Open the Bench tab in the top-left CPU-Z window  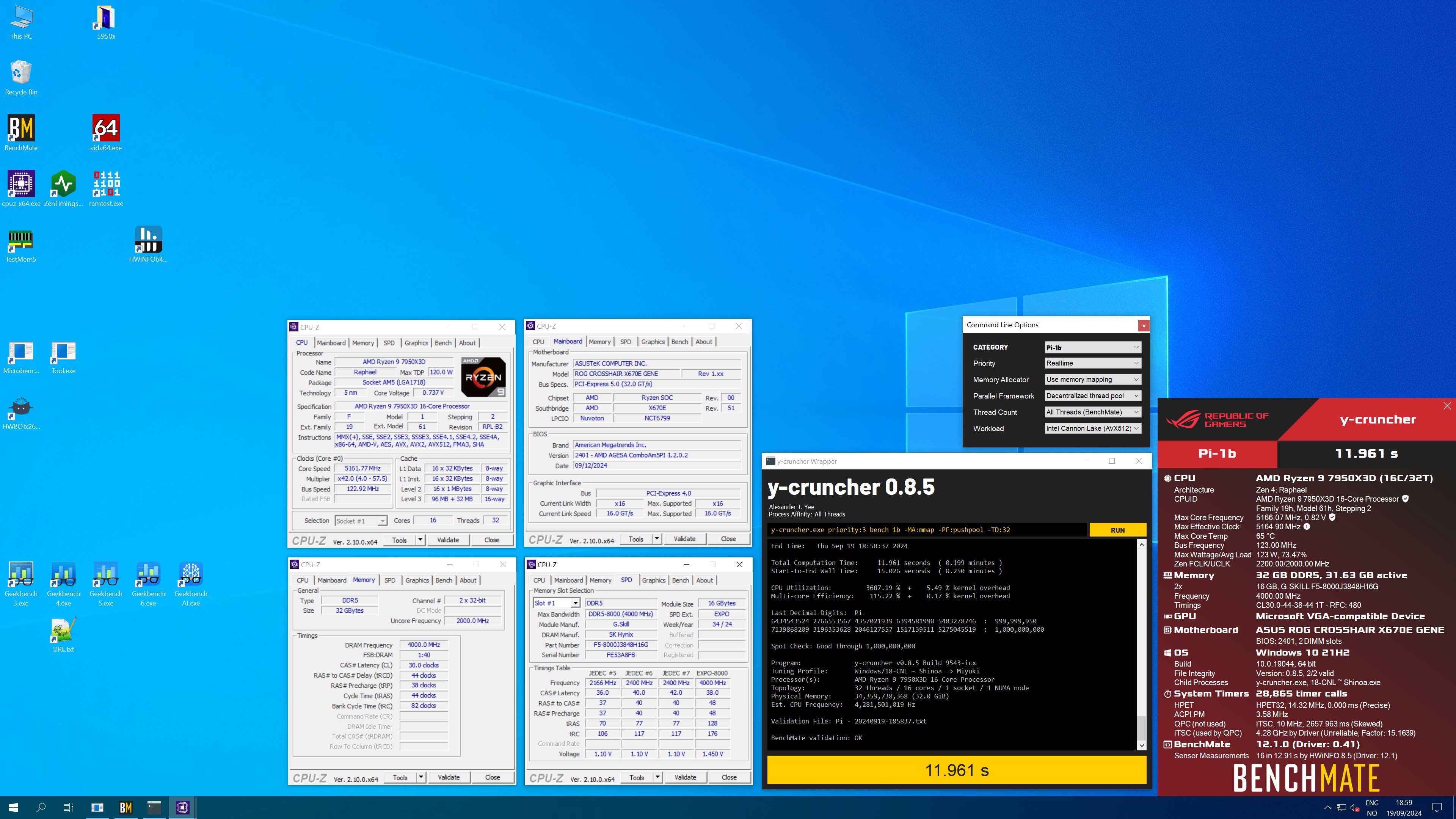(443, 342)
